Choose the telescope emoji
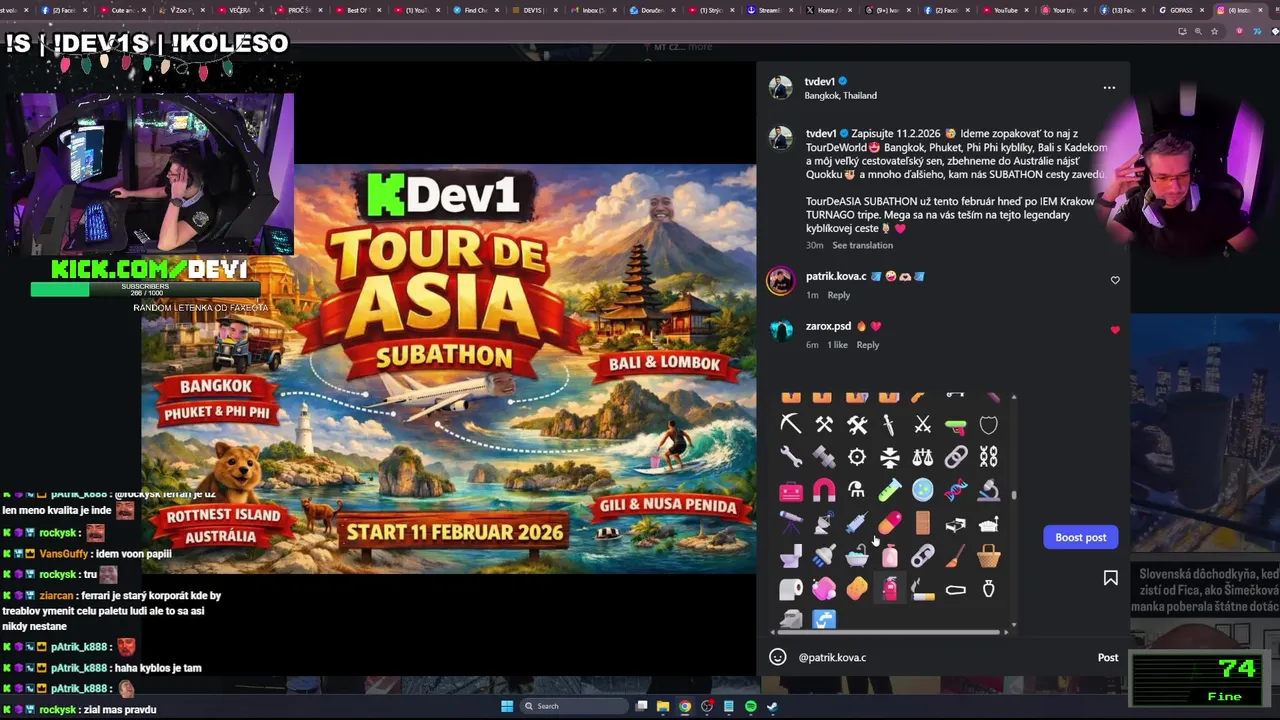Viewport: 1280px width, 720px height. pyautogui.click(x=791, y=523)
